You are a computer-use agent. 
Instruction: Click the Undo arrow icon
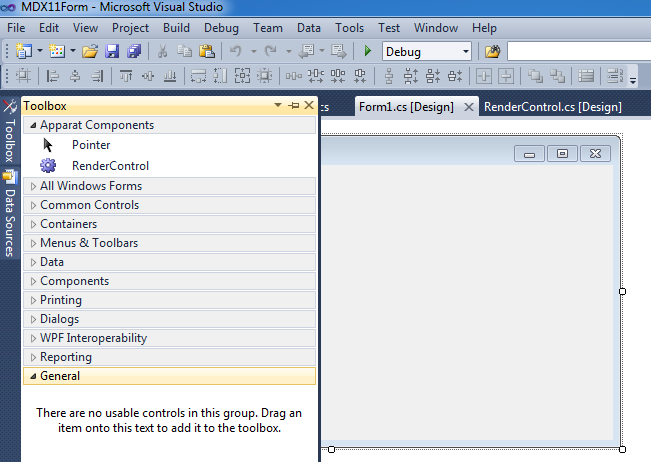coord(235,51)
